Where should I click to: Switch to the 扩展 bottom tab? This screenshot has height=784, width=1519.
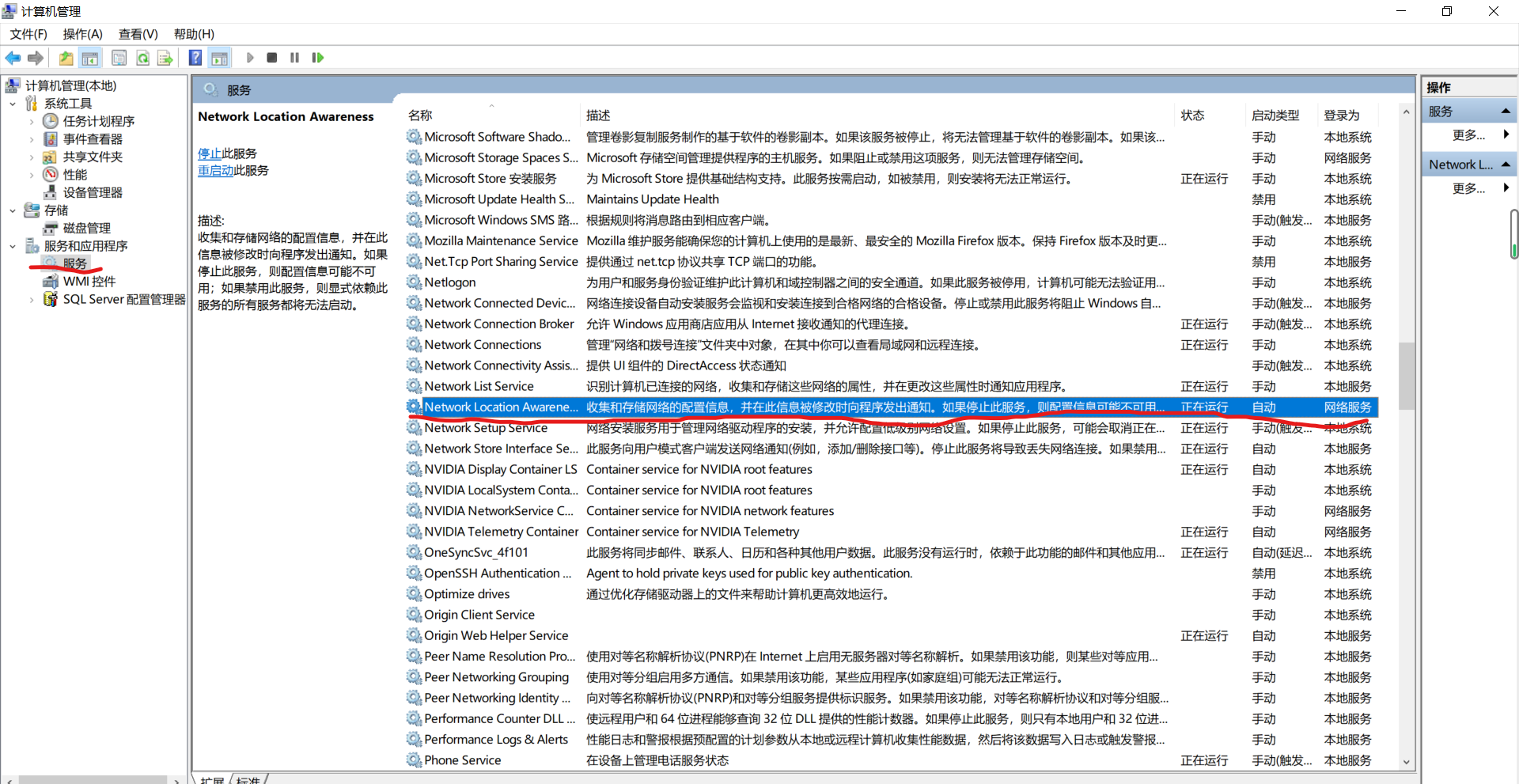pyautogui.click(x=212, y=779)
